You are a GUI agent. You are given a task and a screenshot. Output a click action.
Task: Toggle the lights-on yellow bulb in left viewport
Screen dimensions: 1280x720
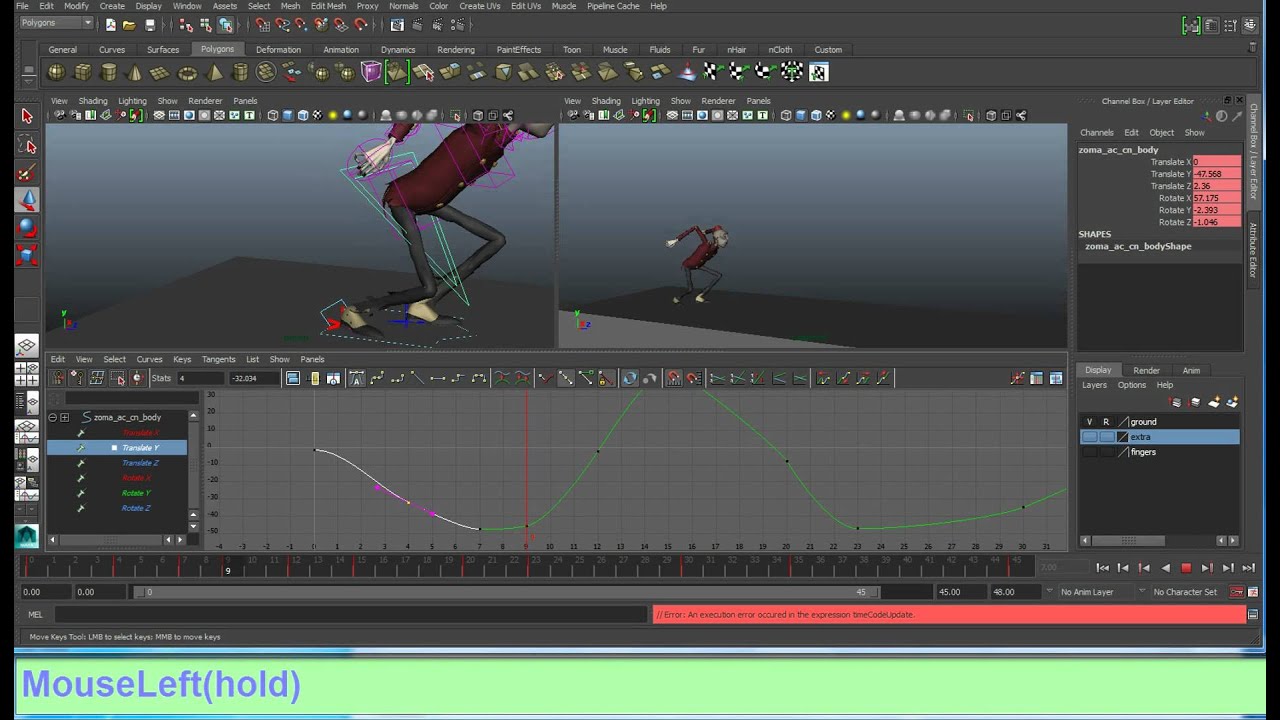(333, 116)
